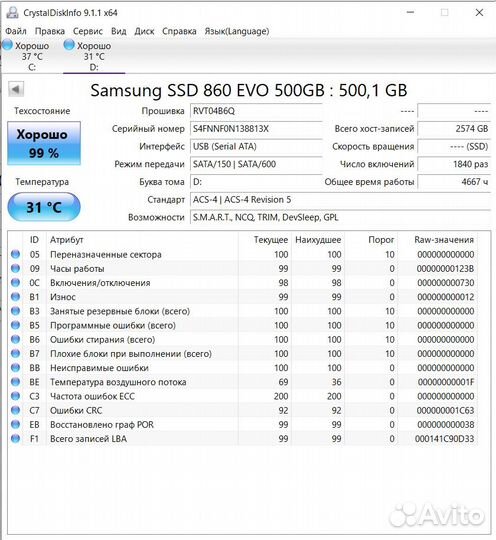Click status circle of attribute 09

[x=16, y=268]
